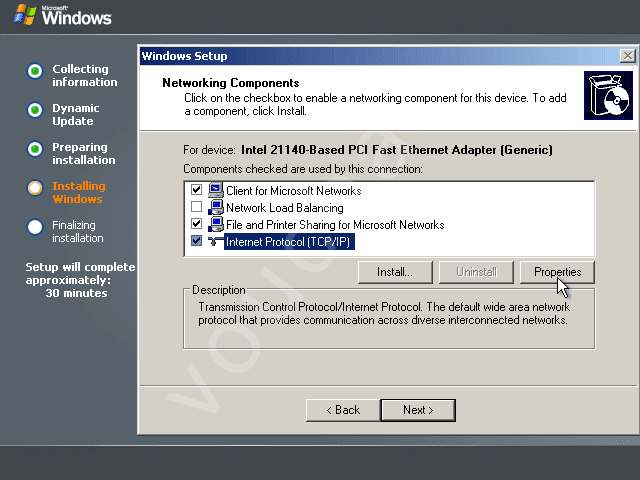The width and height of the screenshot is (640, 480).
Task: Click the Preparing installation step indicator
Action: 35,149
